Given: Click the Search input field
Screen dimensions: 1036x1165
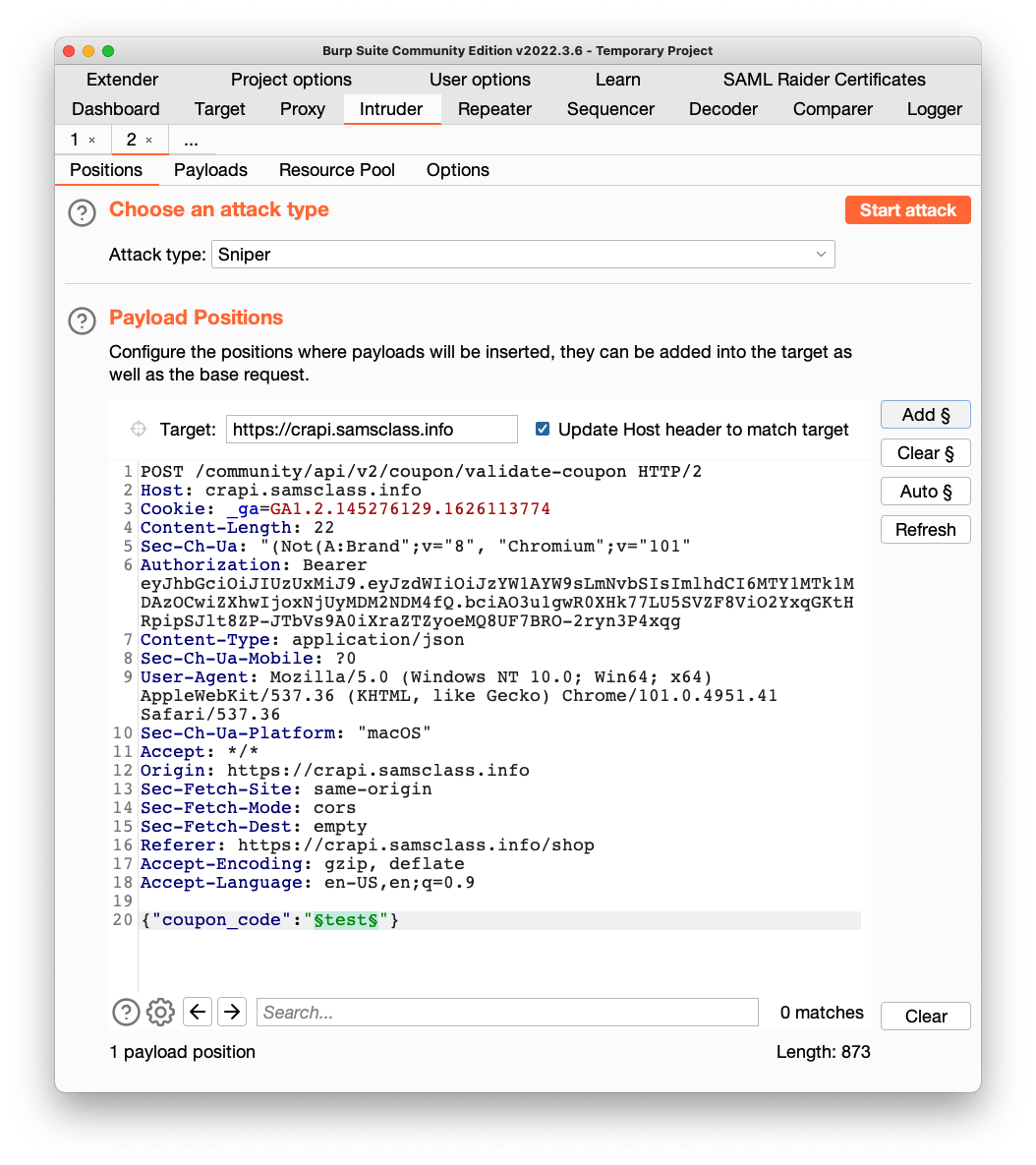Looking at the screenshot, I should 507,1012.
